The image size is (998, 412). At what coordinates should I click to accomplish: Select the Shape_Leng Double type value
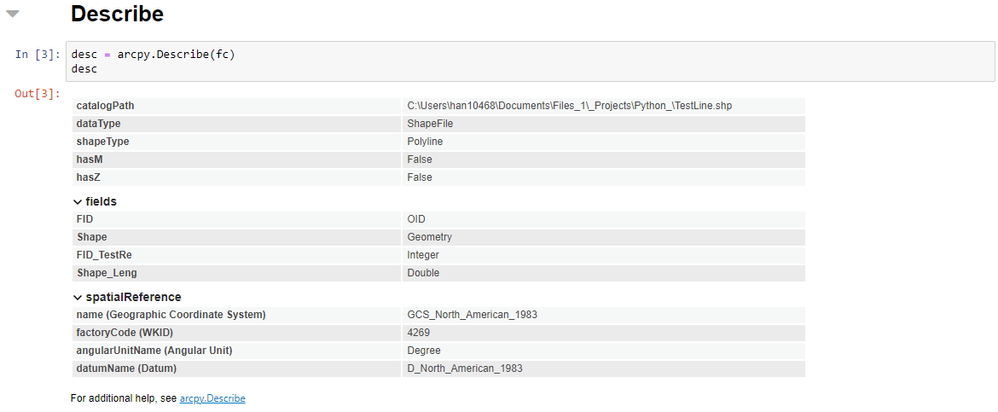(423, 273)
